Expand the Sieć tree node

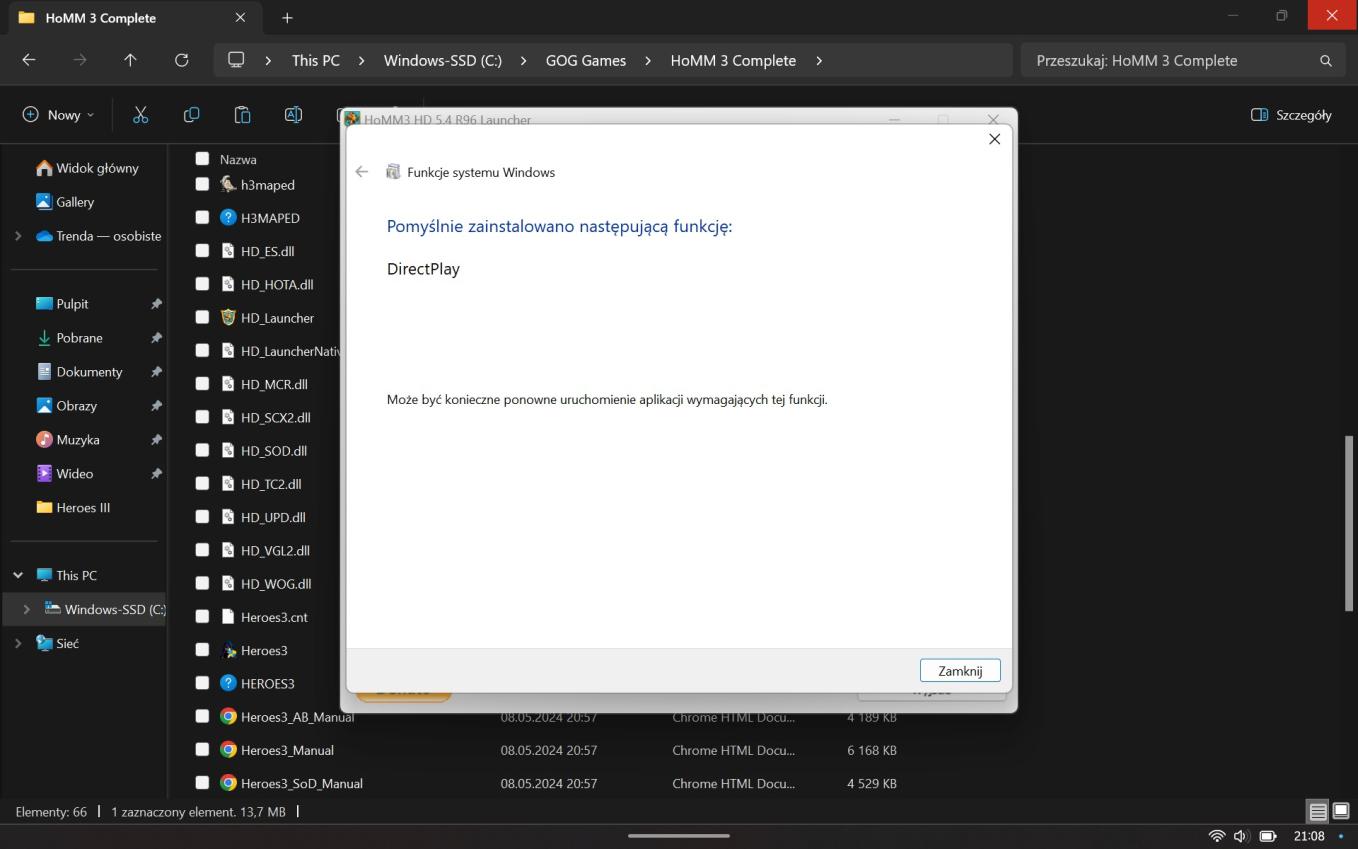coord(18,644)
